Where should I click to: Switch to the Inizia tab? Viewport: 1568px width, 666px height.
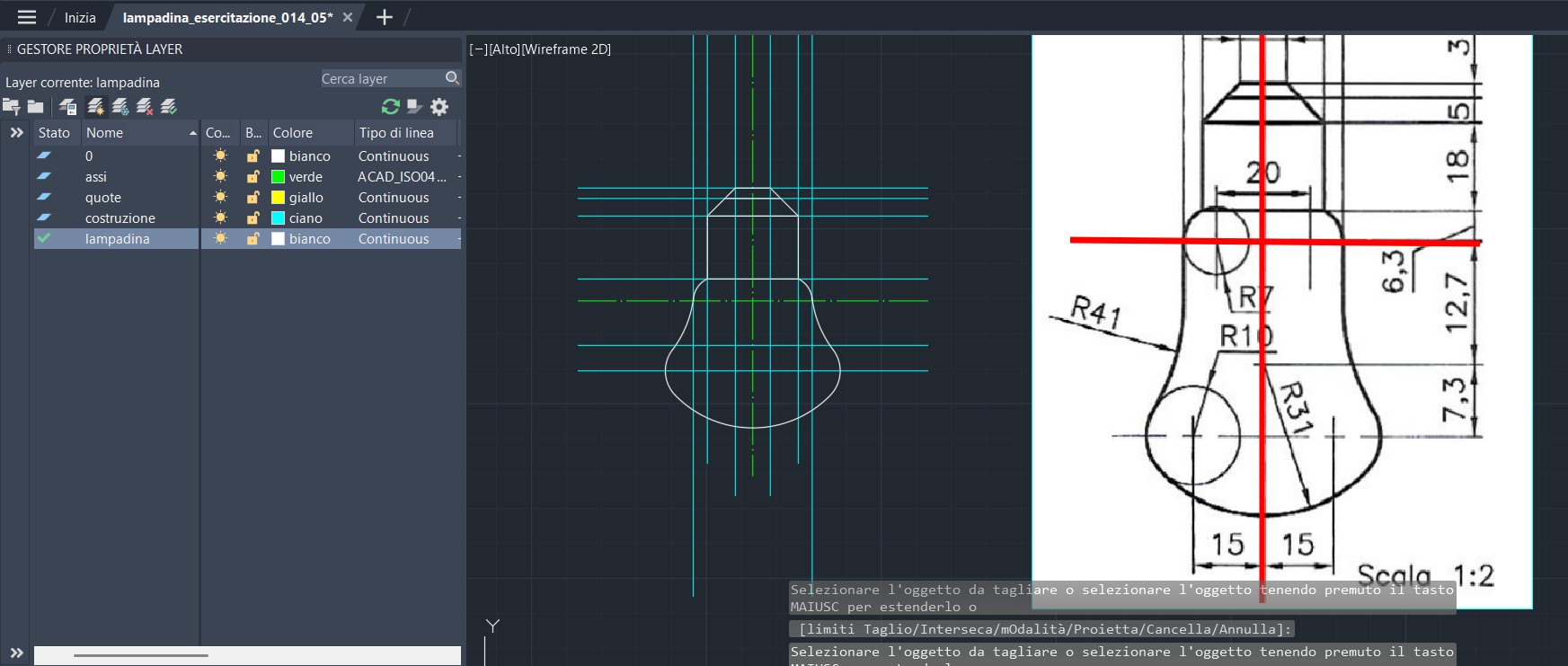click(x=80, y=17)
